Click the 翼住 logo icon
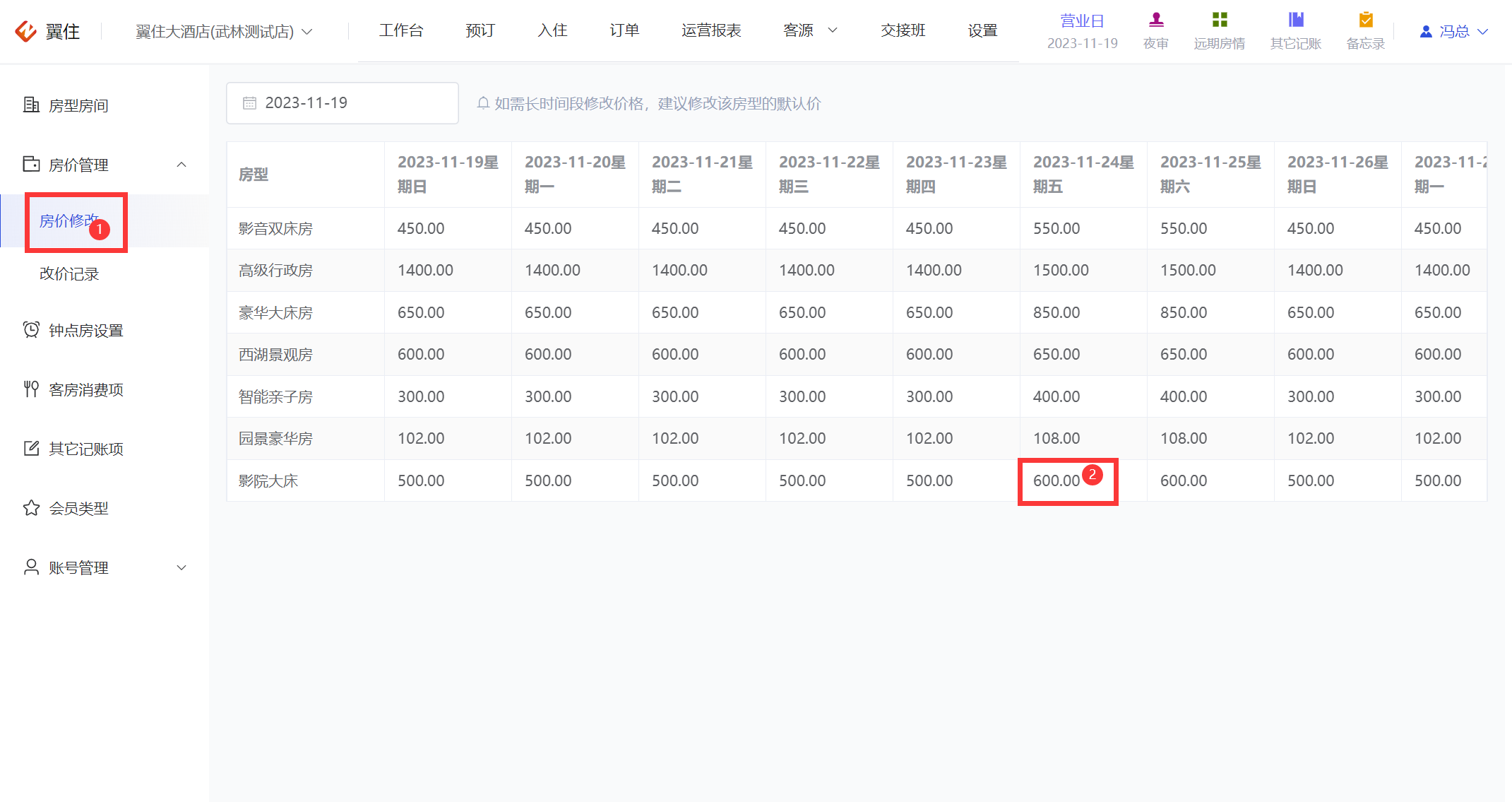The width and height of the screenshot is (1512, 802). [x=25, y=31]
